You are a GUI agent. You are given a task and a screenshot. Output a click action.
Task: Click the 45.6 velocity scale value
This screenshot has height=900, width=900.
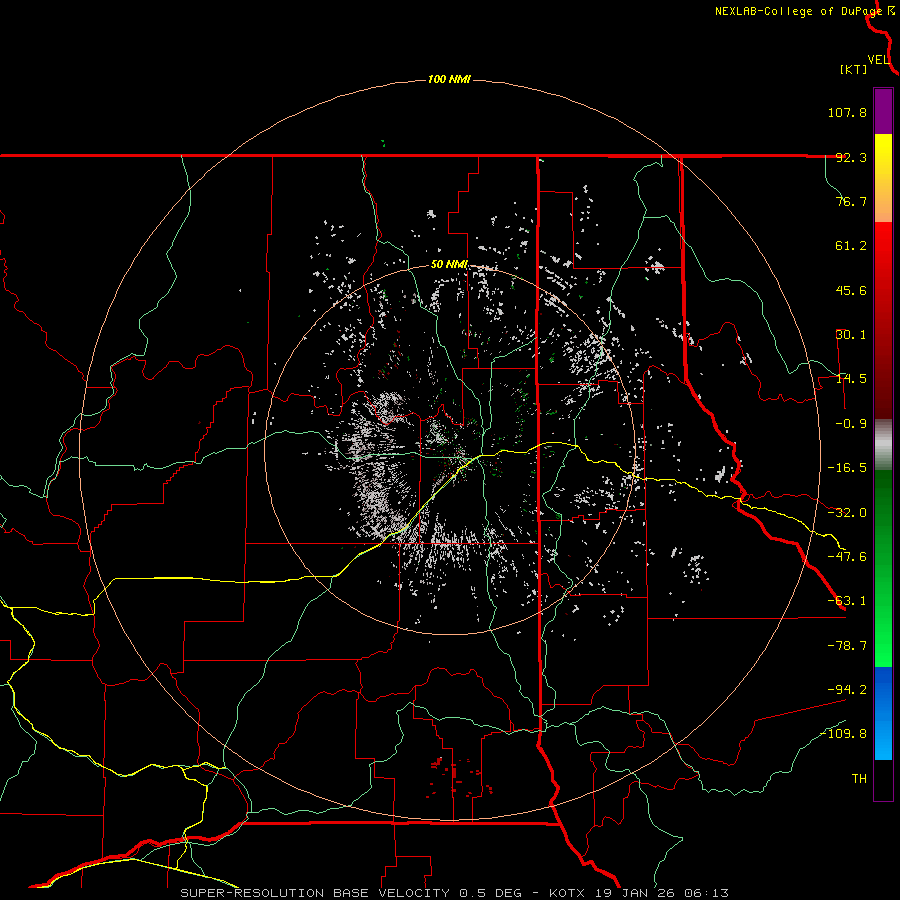[851, 290]
